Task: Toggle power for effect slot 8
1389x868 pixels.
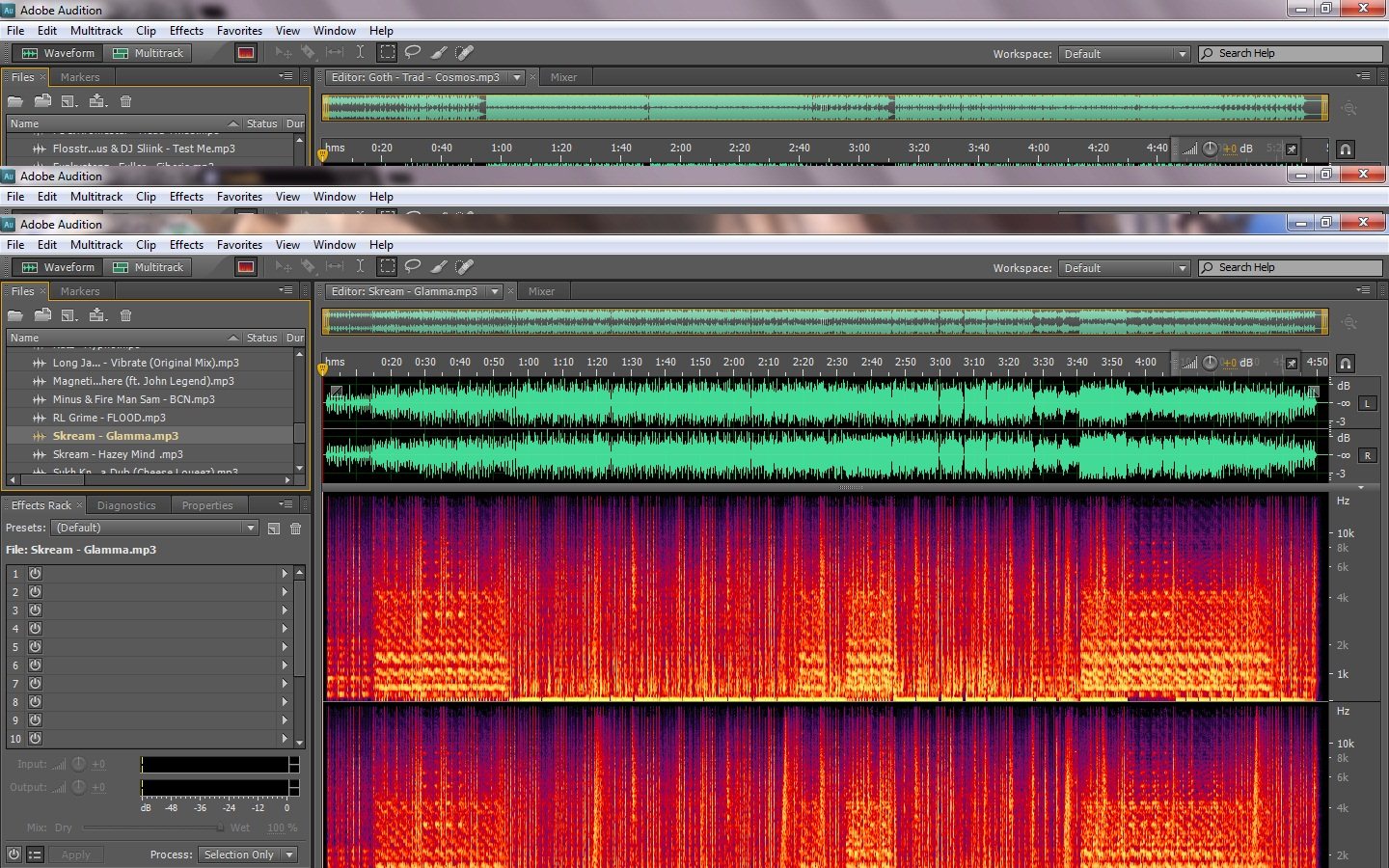Action: [x=35, y=702]
